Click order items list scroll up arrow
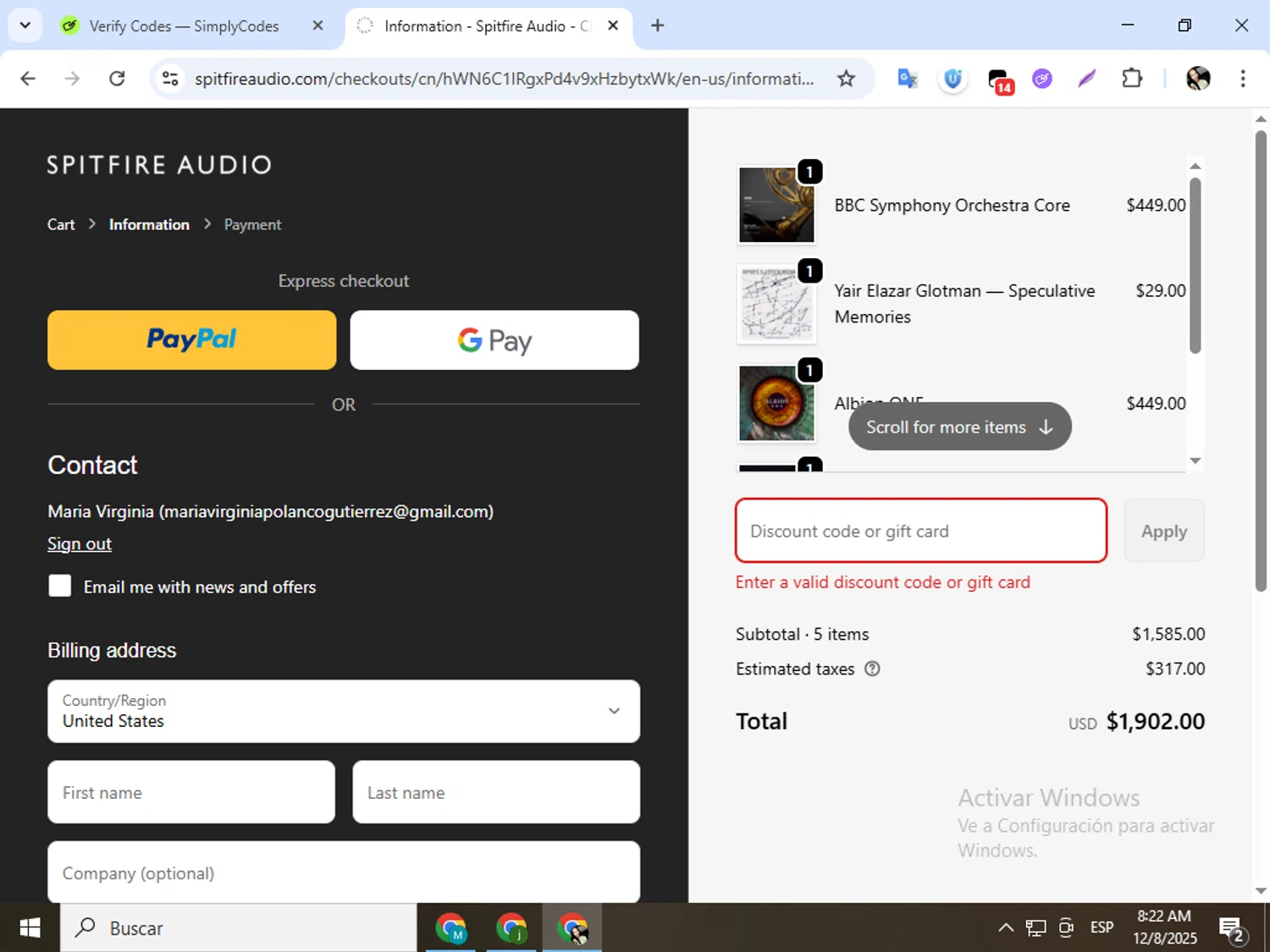The width and height of the screenshot is (1270, 952). click(1195, 166)
